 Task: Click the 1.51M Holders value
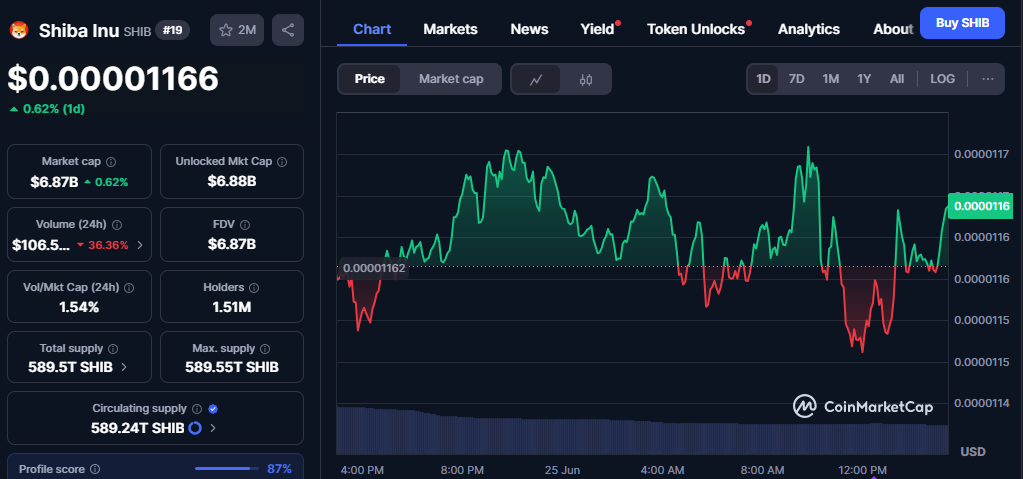(232, 307)
